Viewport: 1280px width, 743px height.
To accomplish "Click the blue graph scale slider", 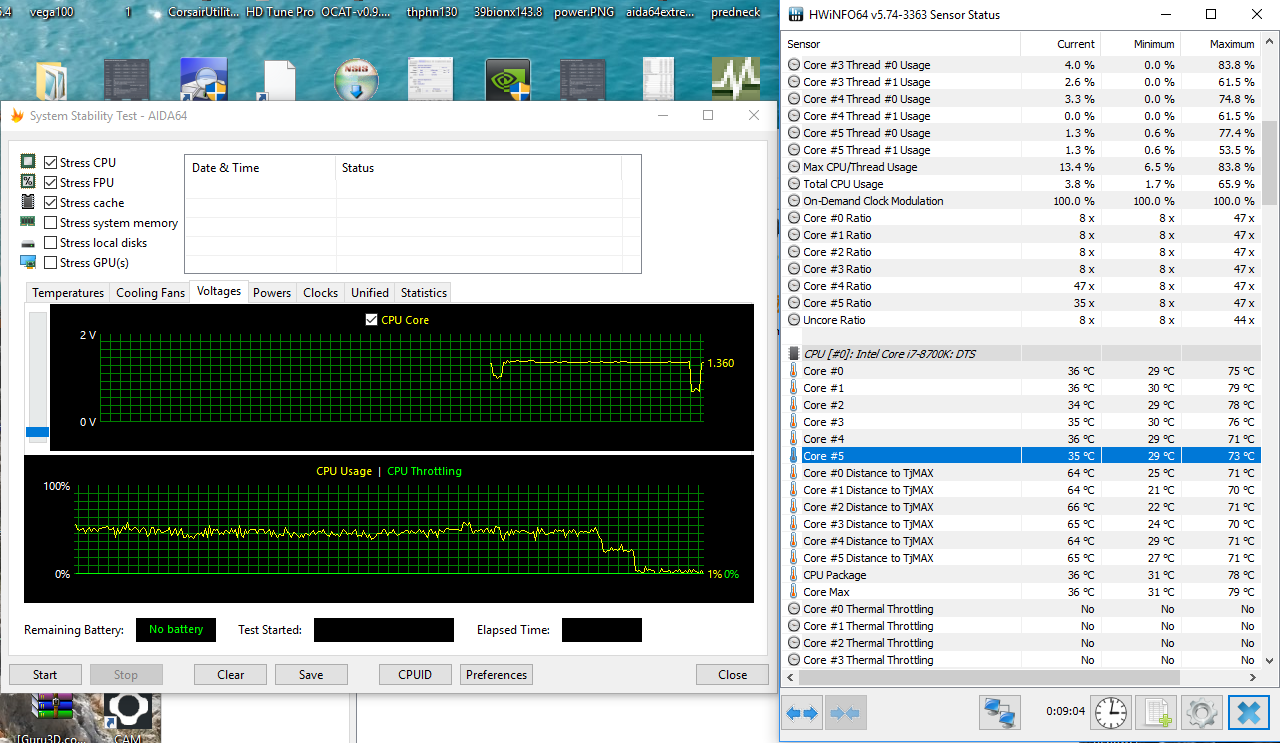I will pos(37,432).
